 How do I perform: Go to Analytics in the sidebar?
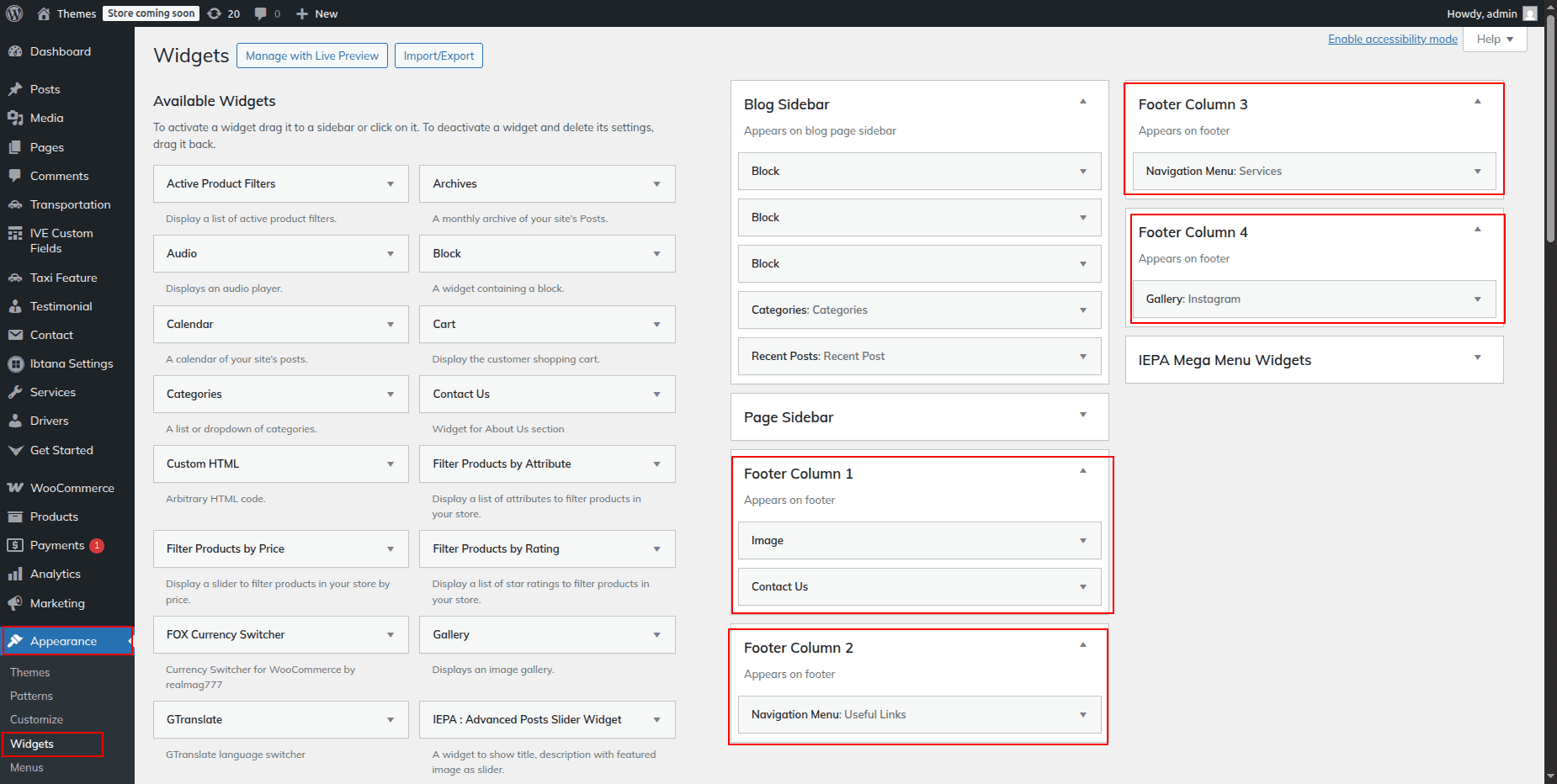point(55,574)
